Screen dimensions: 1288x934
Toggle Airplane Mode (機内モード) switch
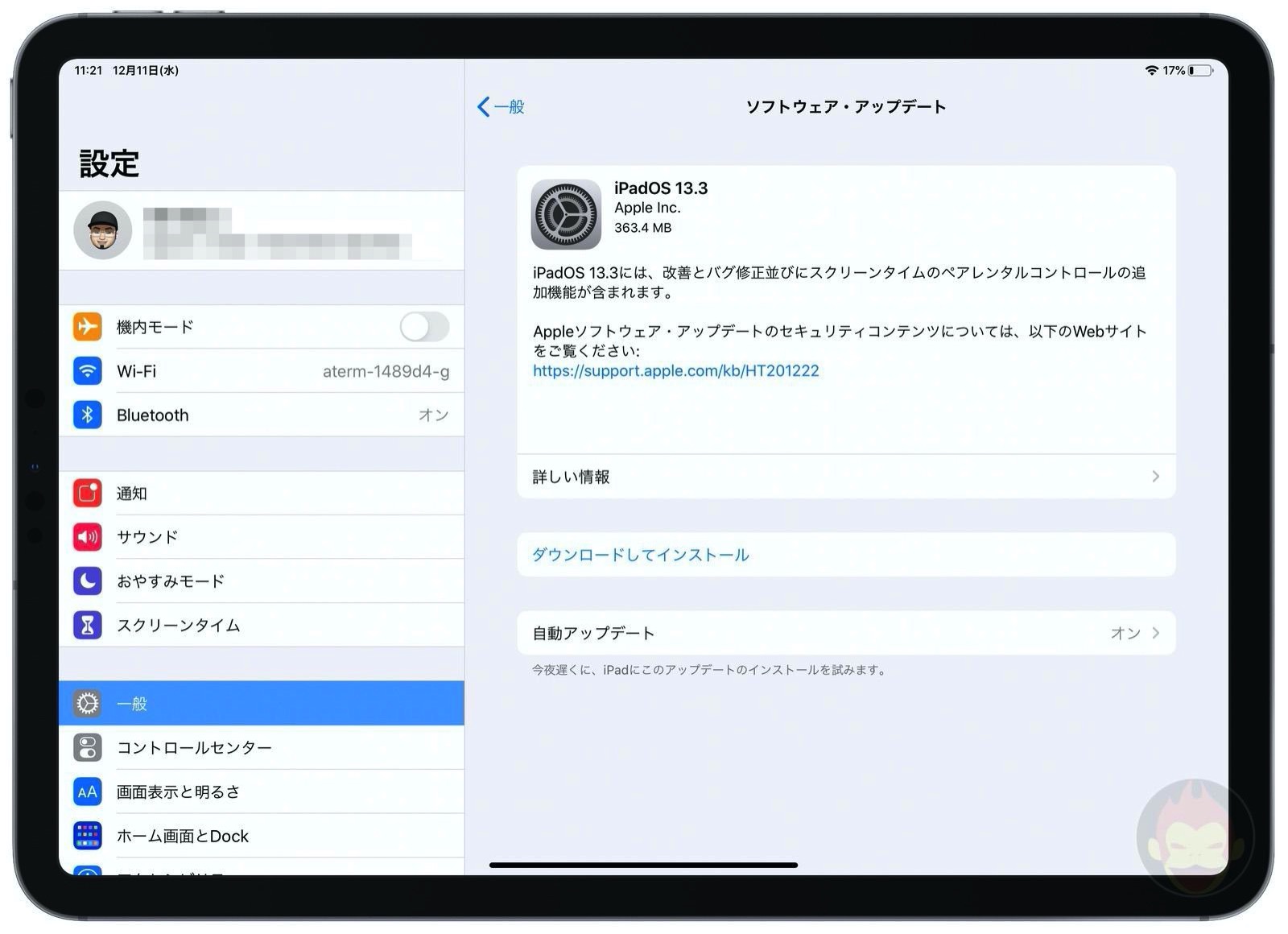424,327
